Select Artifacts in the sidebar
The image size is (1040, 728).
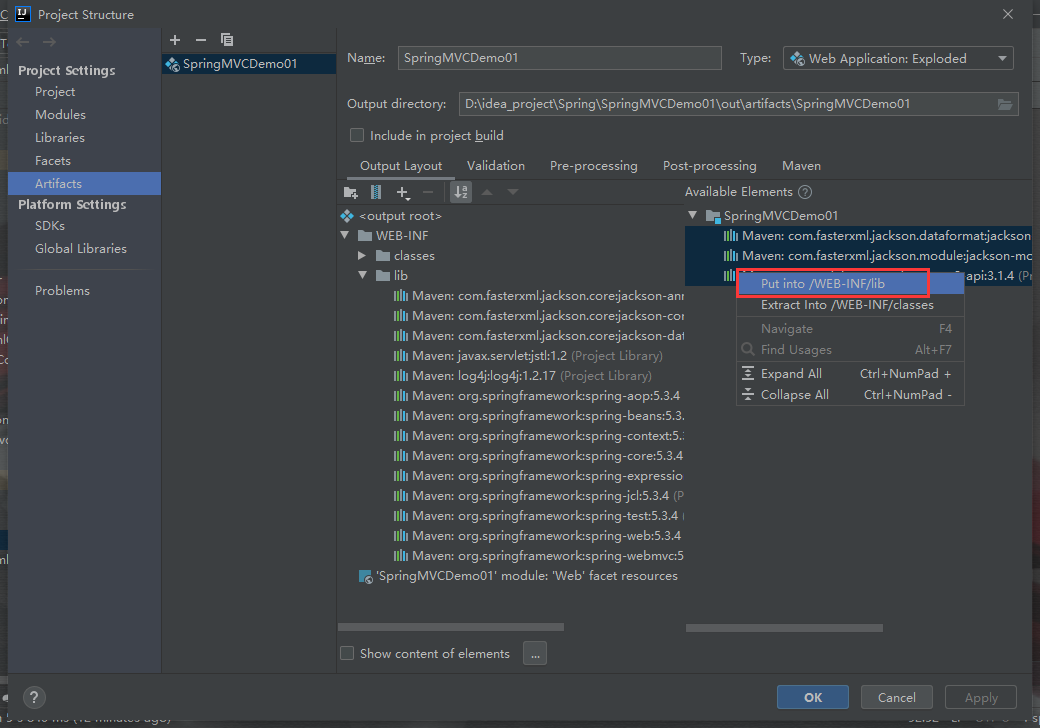point(84,184)
